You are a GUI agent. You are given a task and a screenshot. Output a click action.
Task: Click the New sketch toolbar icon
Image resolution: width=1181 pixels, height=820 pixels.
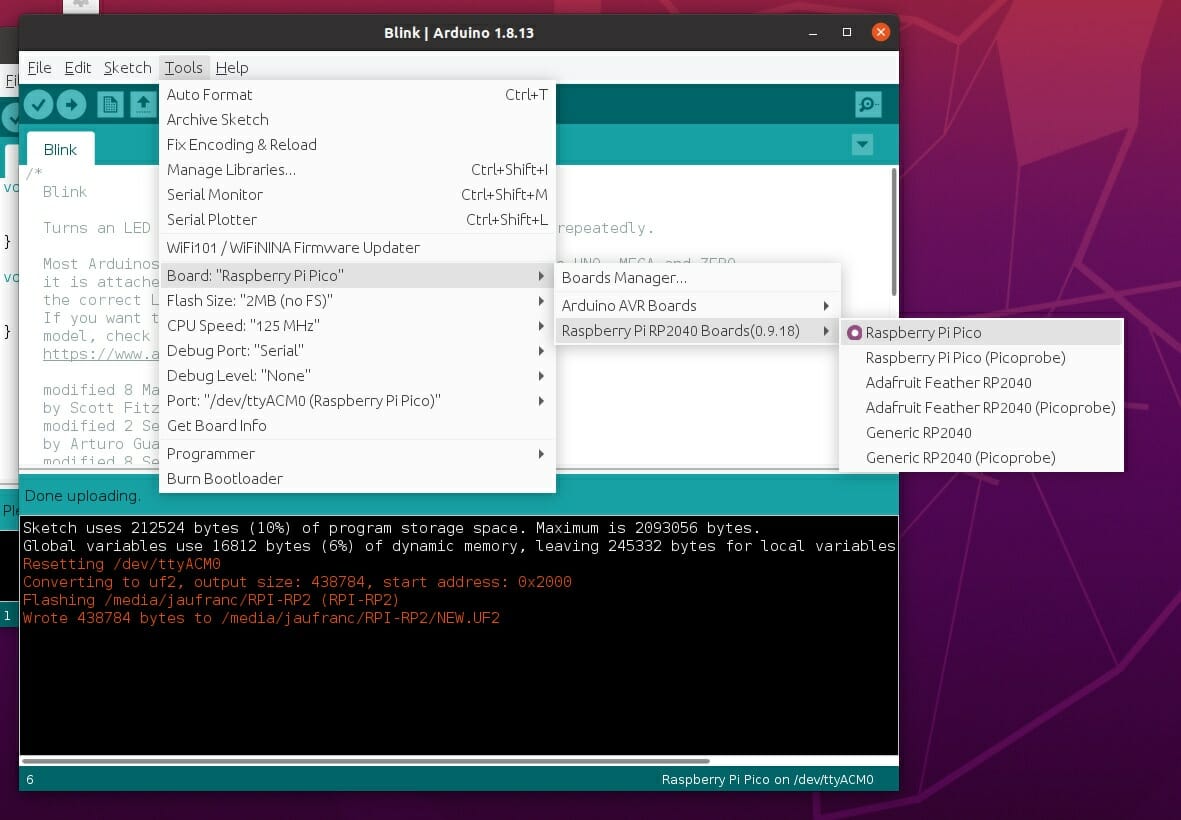click(x=110, y=105)
